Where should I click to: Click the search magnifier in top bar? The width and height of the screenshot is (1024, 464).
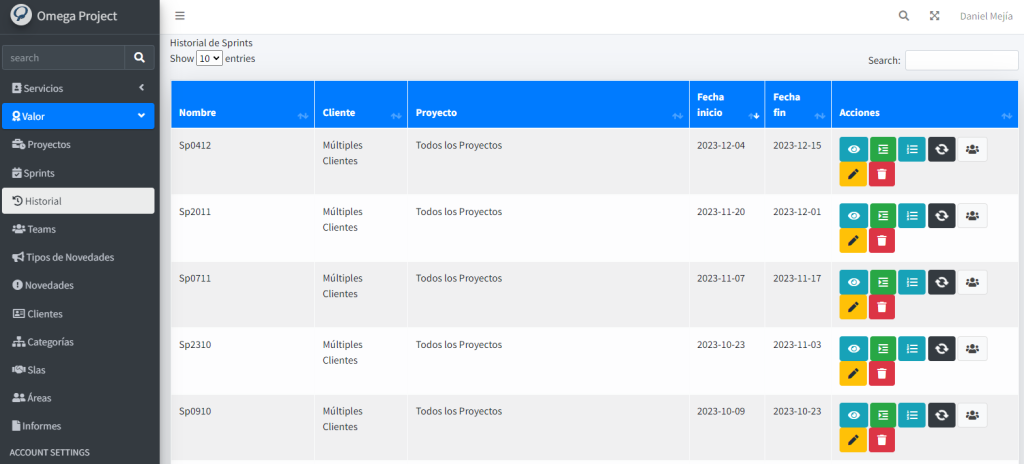coord(904,16)
